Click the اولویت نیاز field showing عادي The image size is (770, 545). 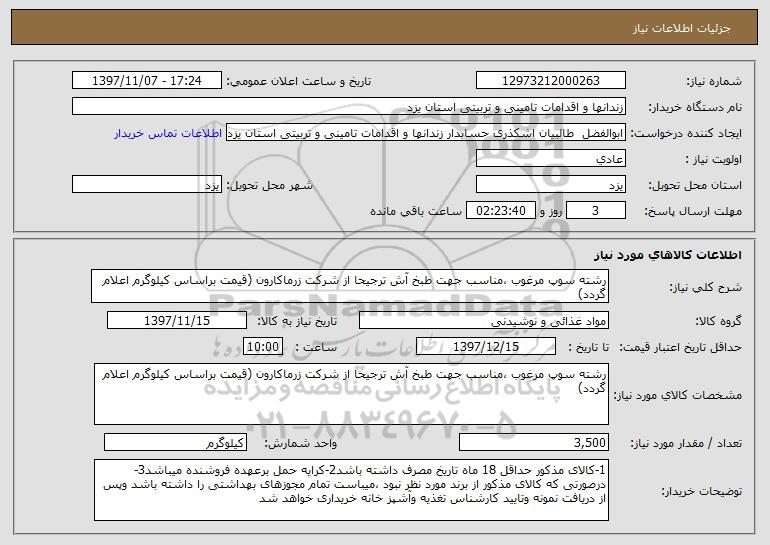(x=550, y=159)
